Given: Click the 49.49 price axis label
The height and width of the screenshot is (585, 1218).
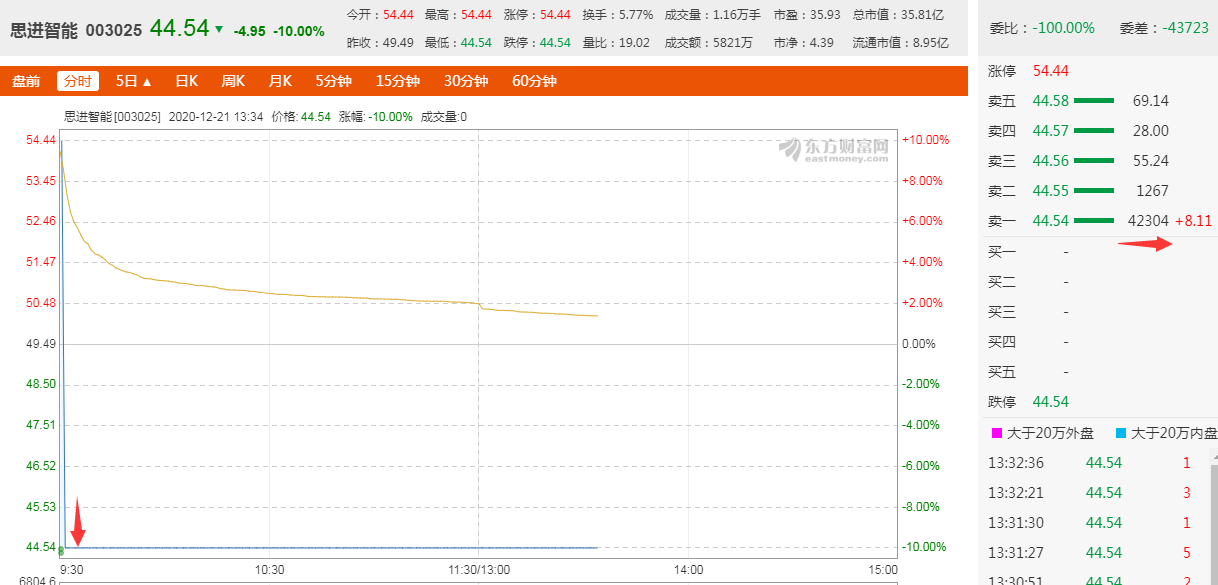Looking at the screenshot, I should tap(41, 343).
